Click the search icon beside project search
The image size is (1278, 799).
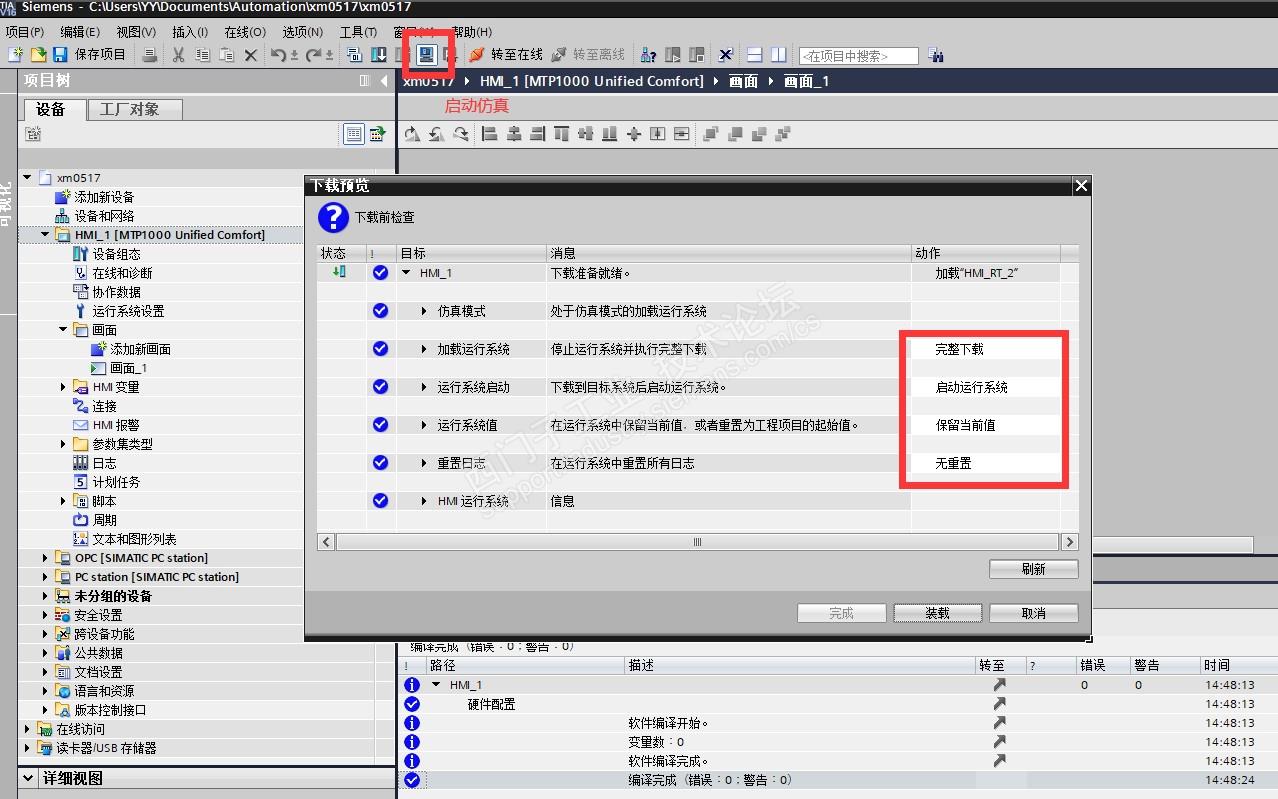point(936,55)
